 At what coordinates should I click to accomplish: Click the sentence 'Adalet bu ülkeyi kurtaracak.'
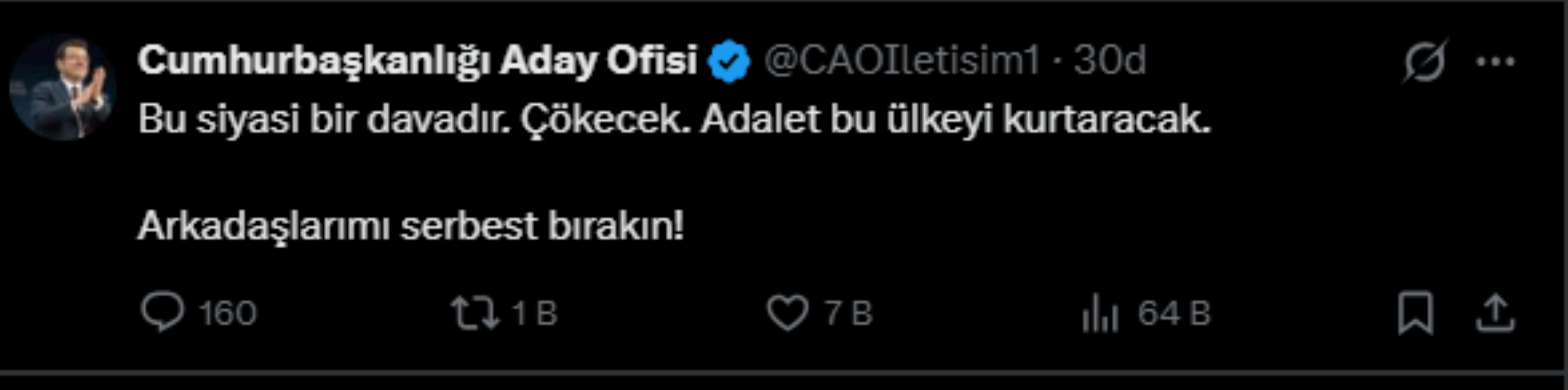pos(955,120)
